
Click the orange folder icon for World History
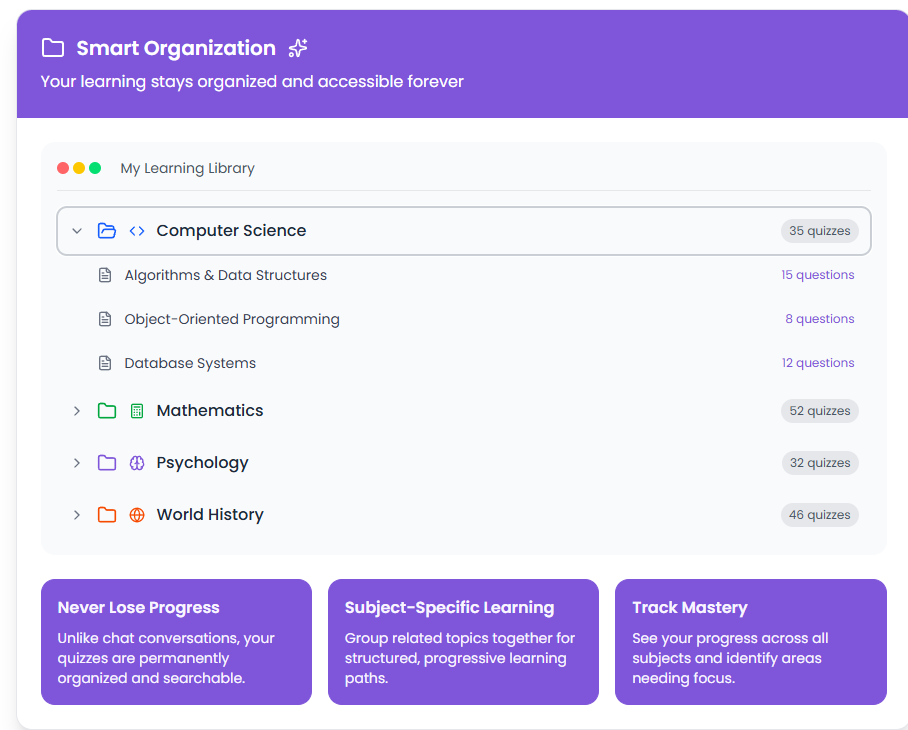tap(107, 515)
